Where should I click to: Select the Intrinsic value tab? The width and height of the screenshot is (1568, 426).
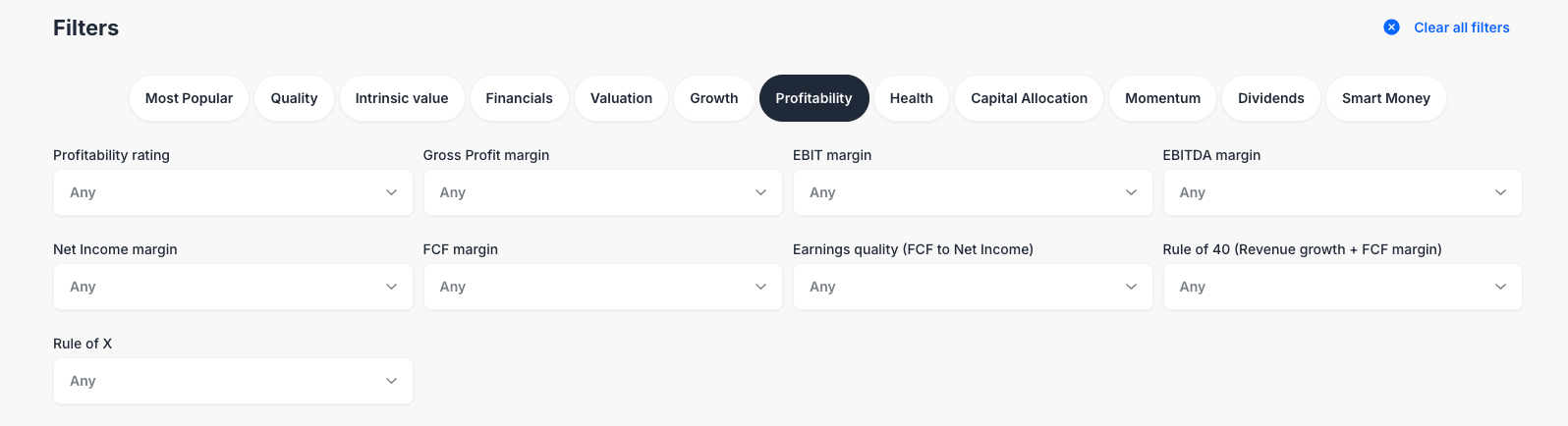(x=401, y=98)
